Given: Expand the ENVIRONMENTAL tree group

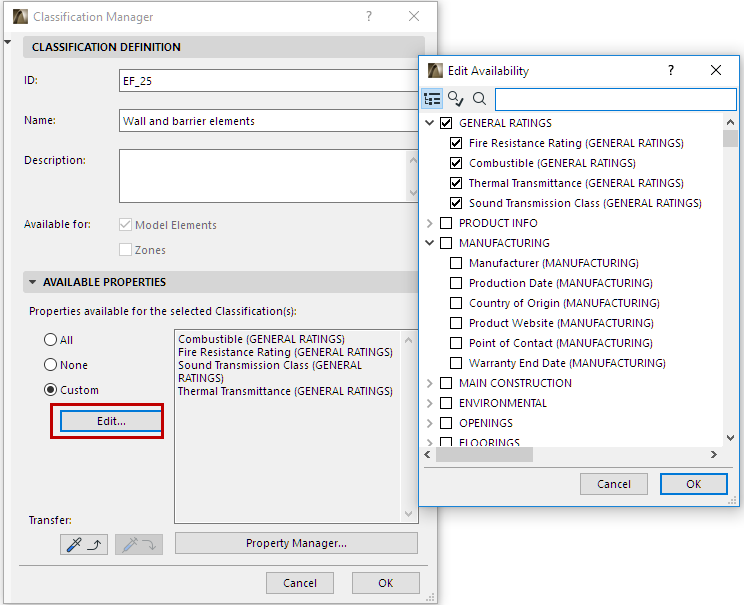Looking at the screenshot, I should coord(429,403).
